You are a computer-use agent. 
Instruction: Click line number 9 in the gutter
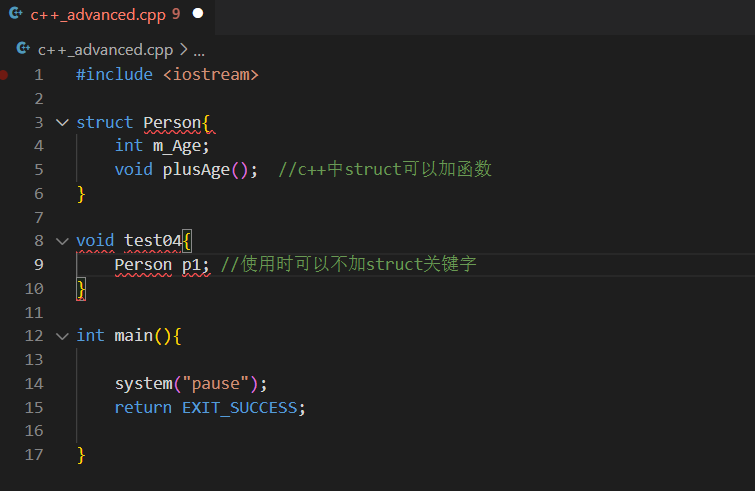point(38,265)
